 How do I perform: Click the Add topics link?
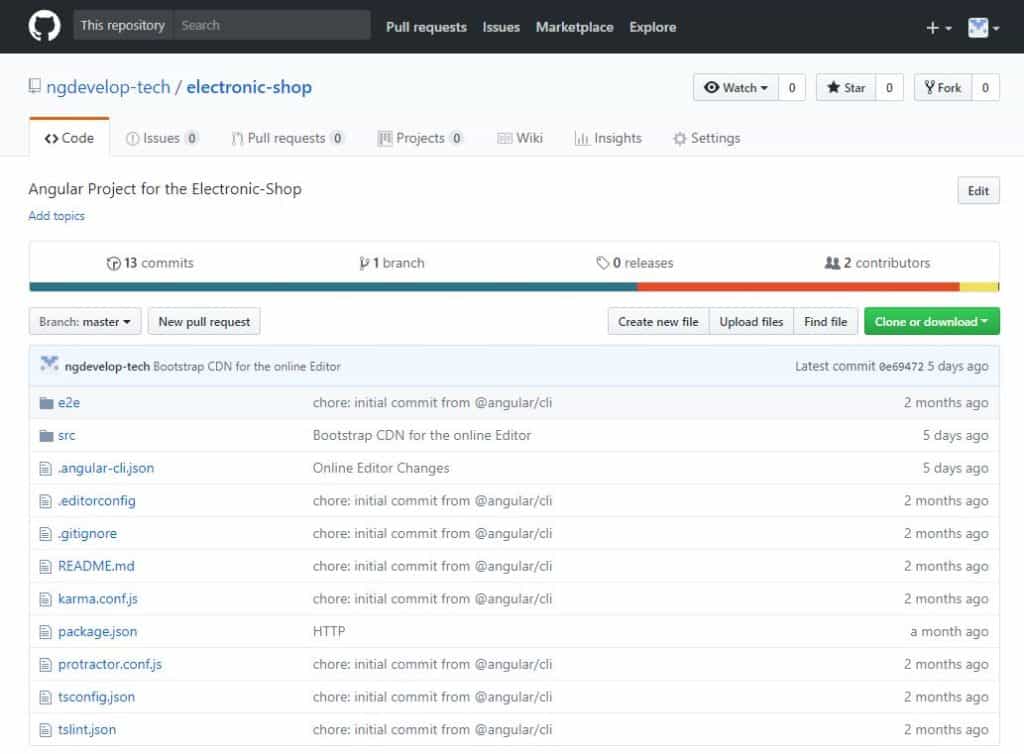coord(56,216)
